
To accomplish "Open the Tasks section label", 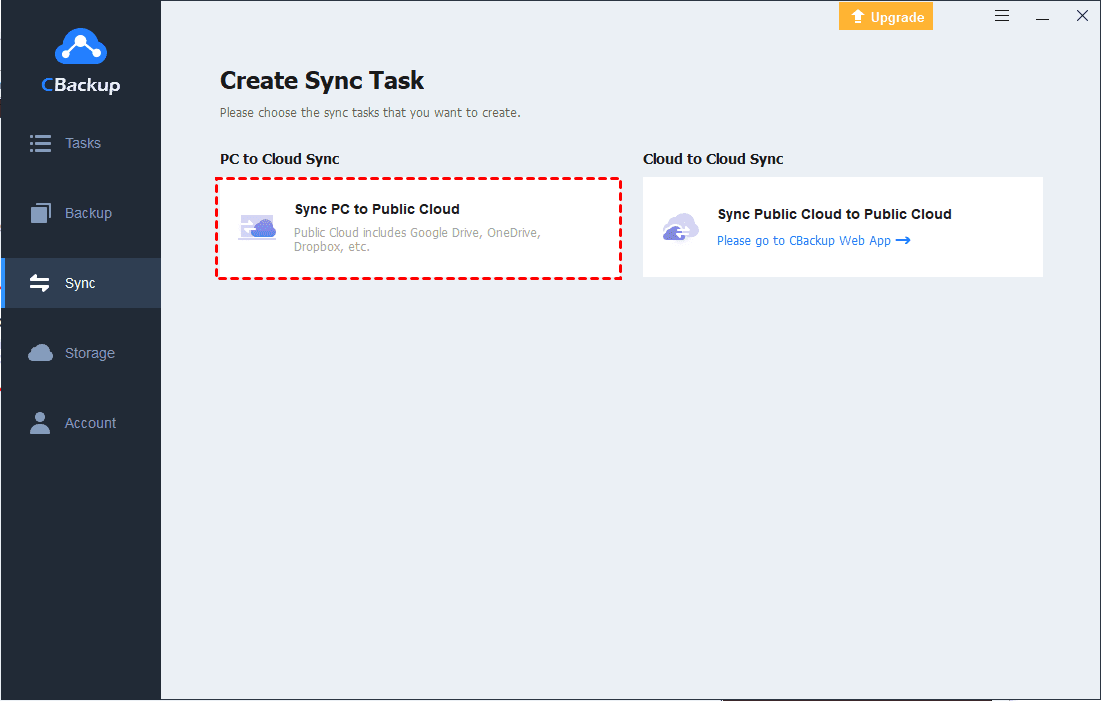I will click(x=83, y=143).
